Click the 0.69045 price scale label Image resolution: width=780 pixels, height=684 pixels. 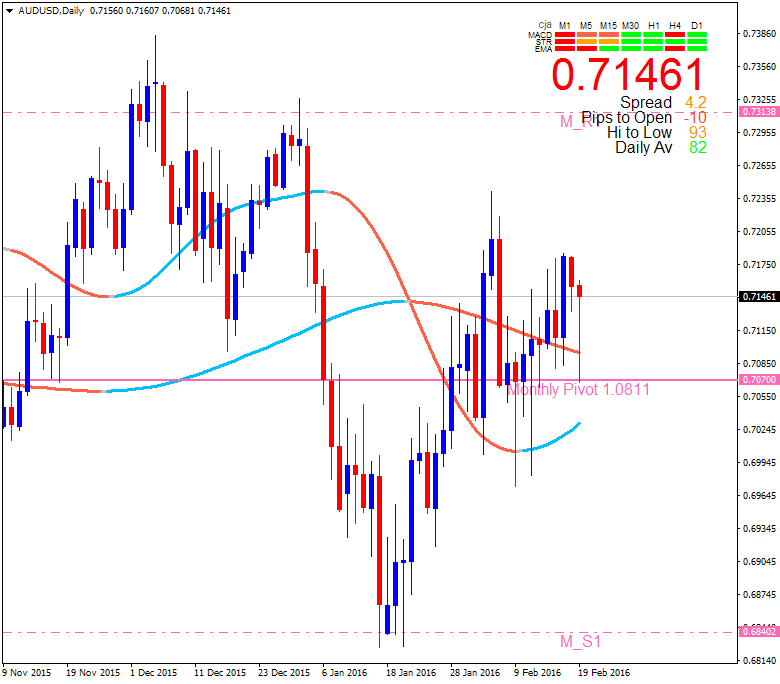coord(759,562)
